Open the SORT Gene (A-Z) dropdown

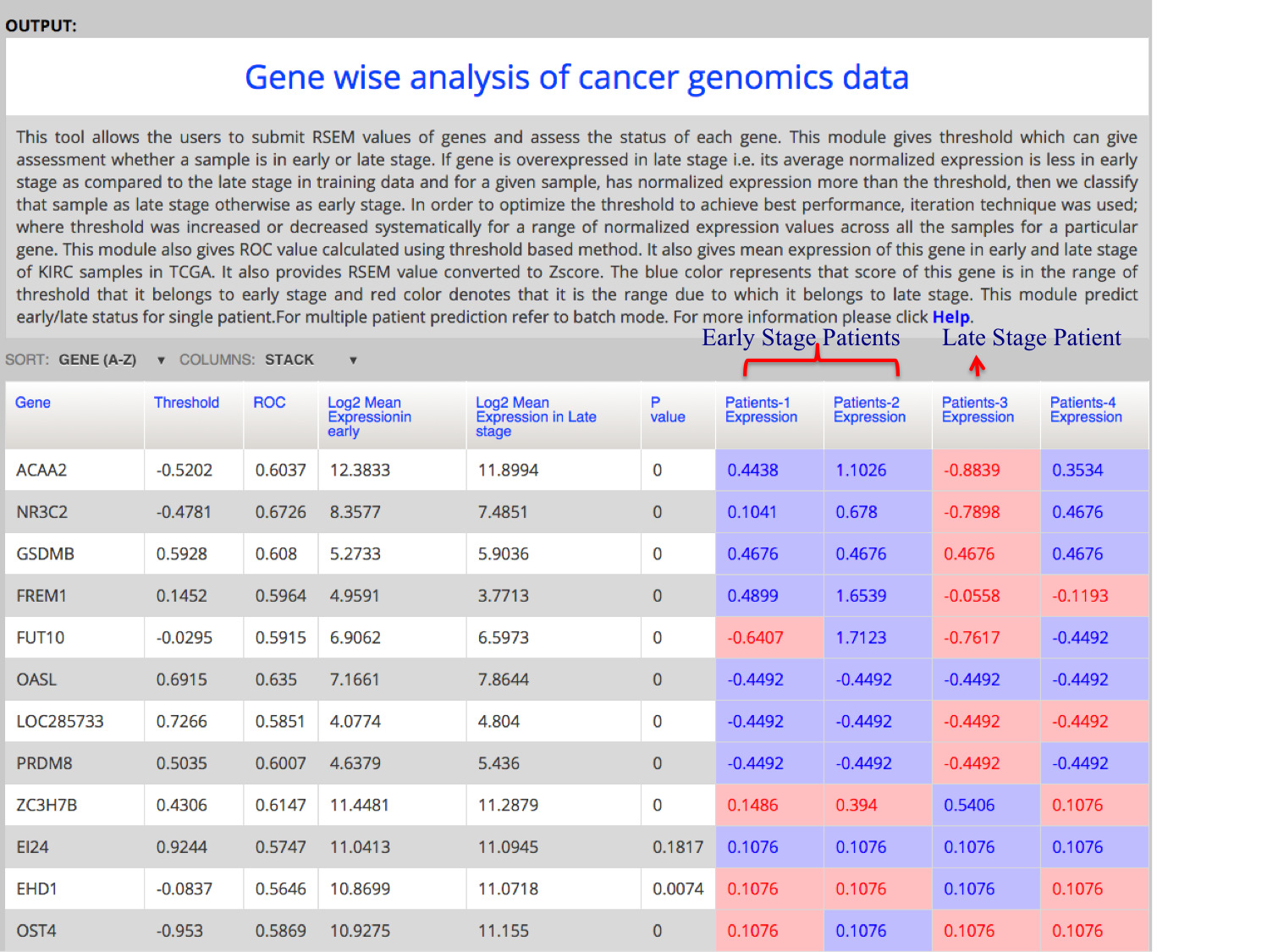click(x=110, y=360)
